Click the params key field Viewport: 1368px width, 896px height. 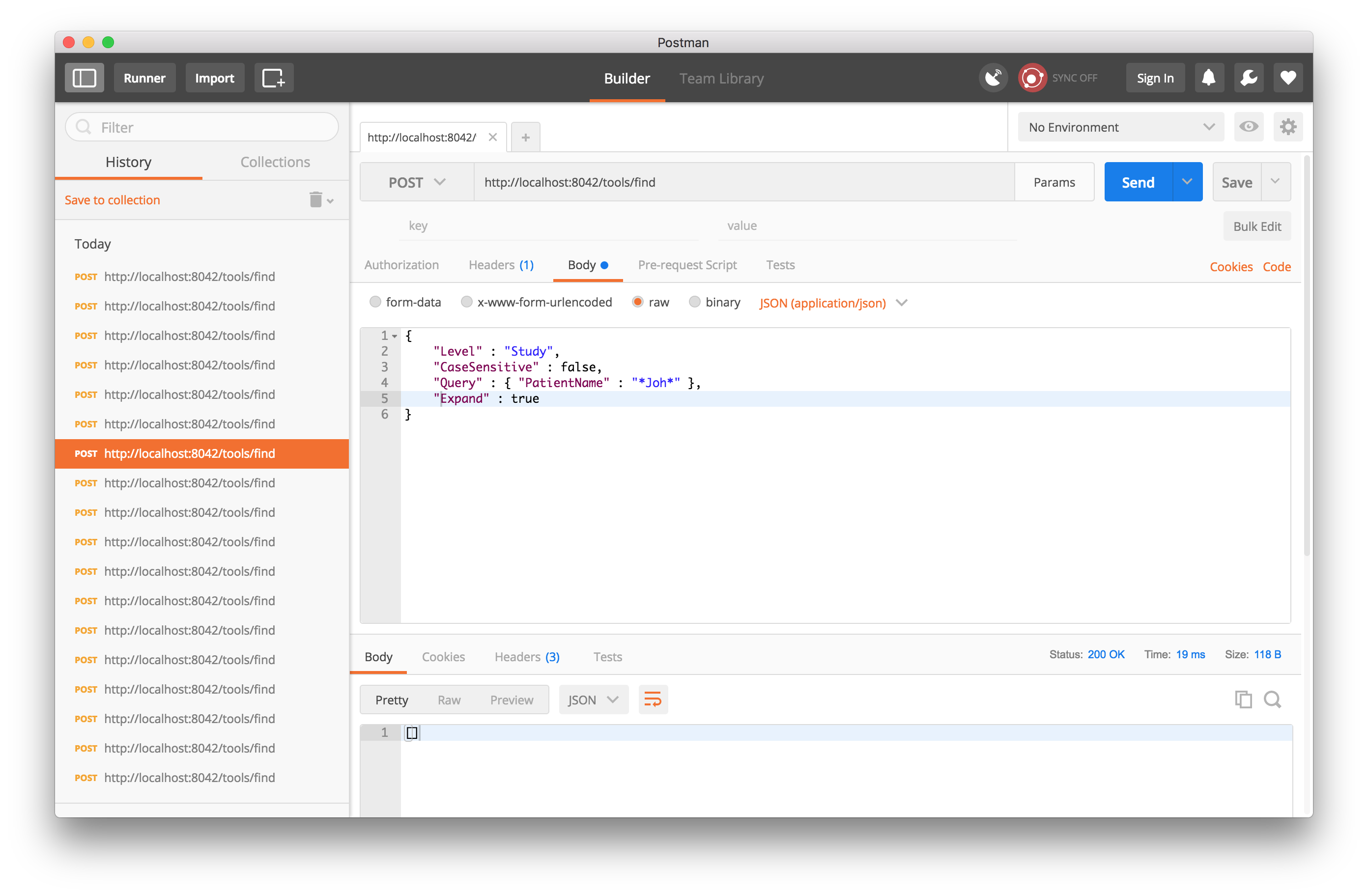[x=549, y=226]
